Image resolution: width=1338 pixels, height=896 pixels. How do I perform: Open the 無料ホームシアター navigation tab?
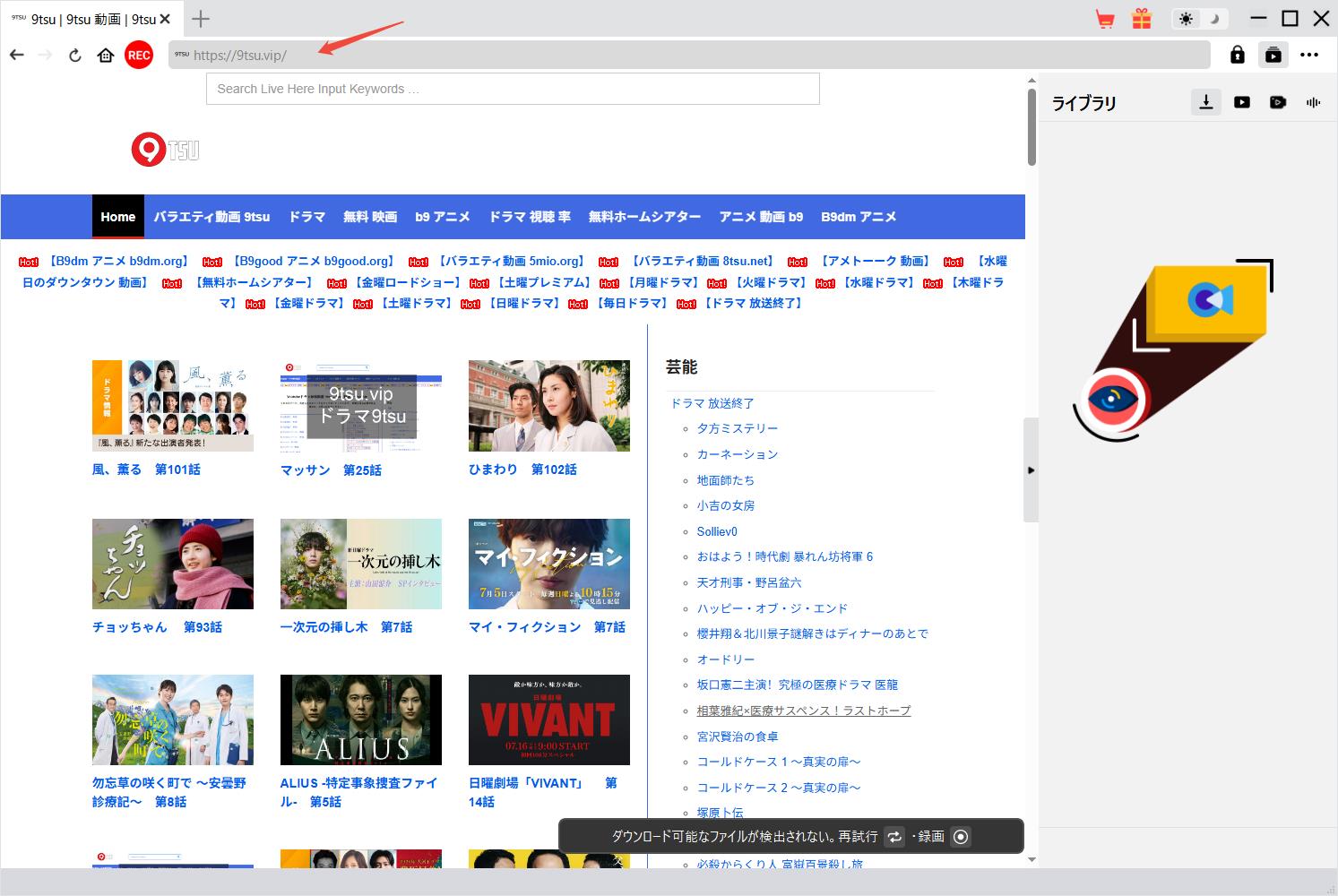[x=644, y=217]
